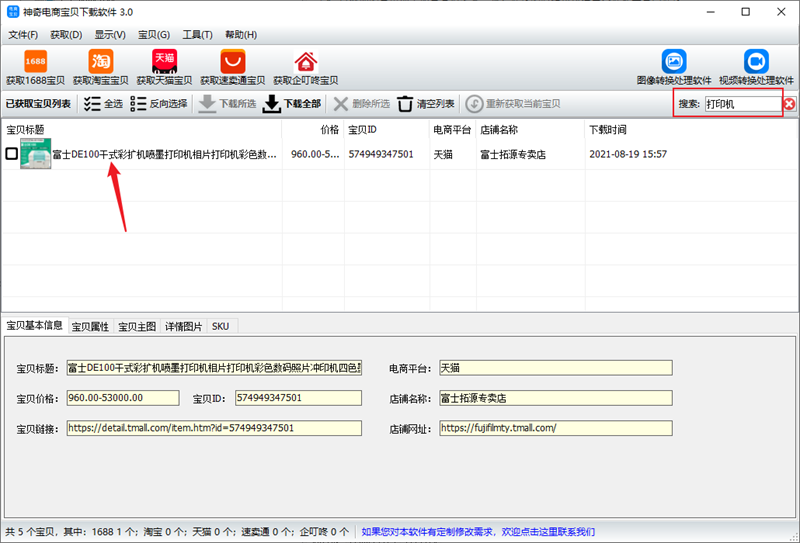The height and width of the screenshot is (543, 800).
Task: Click the app logo in the title bar
Action: coord(12,12)
